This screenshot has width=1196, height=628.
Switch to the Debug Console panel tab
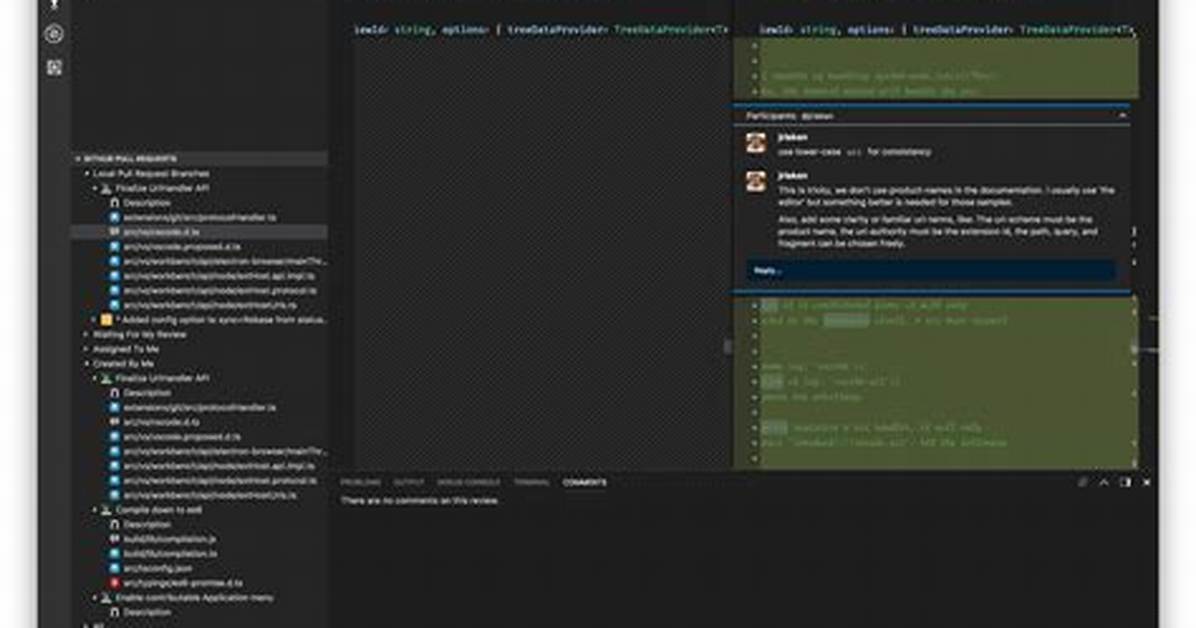pyautogui.click(x=468, y=482)
